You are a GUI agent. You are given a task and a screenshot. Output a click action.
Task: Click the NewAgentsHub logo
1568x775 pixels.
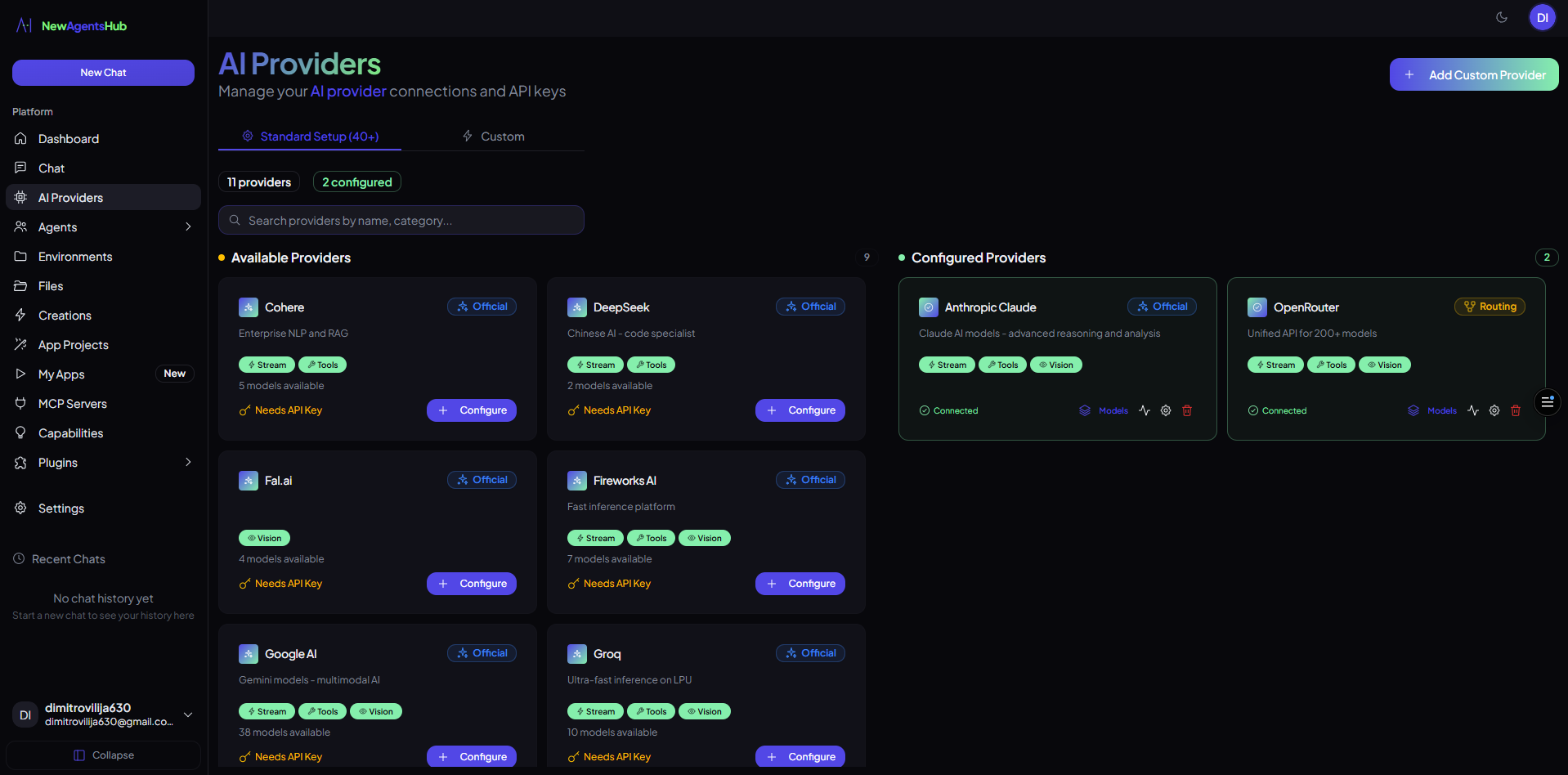[x=72, y=26]
